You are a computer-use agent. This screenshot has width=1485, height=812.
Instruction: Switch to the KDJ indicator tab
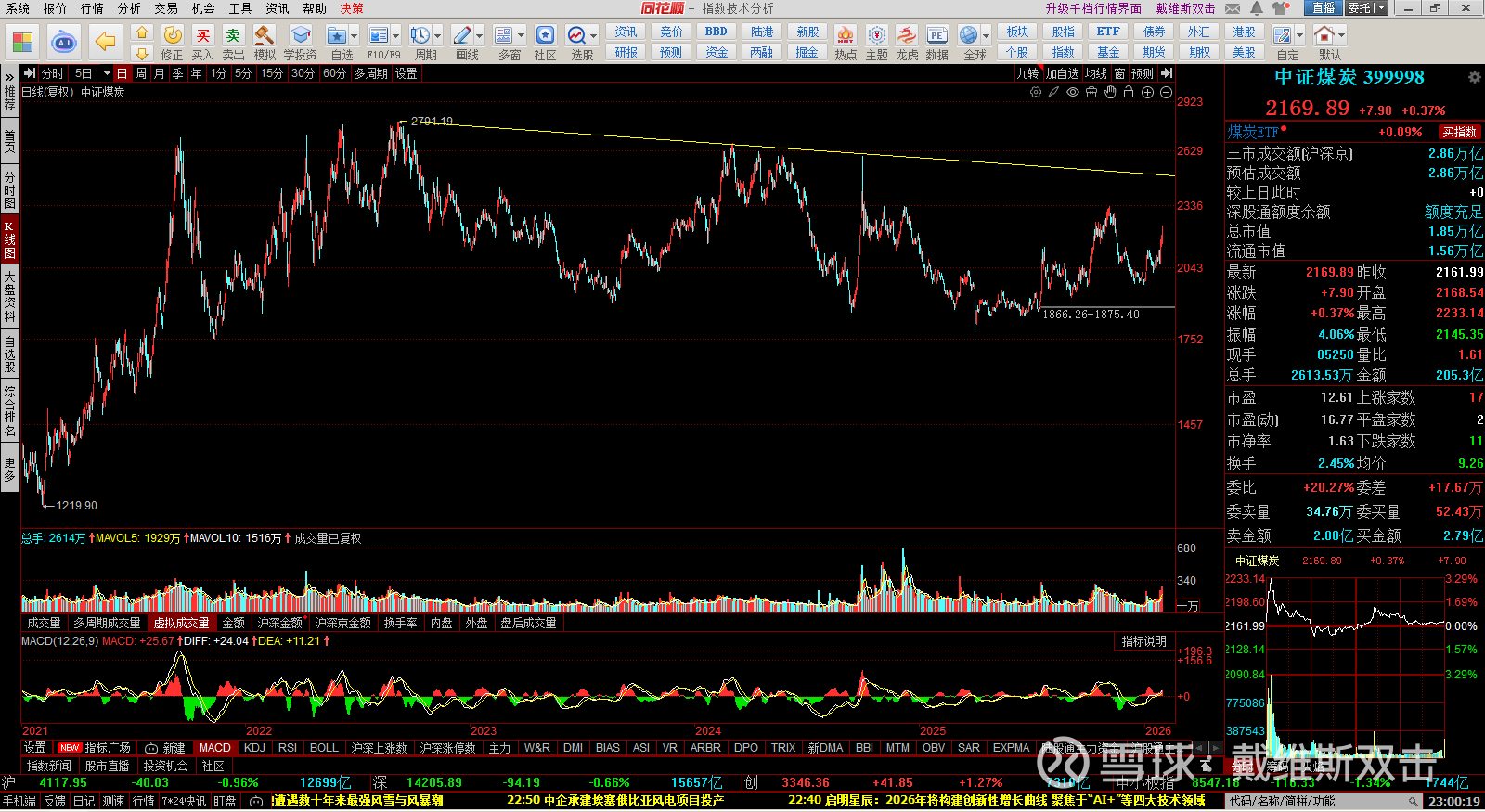click(254, 748)
